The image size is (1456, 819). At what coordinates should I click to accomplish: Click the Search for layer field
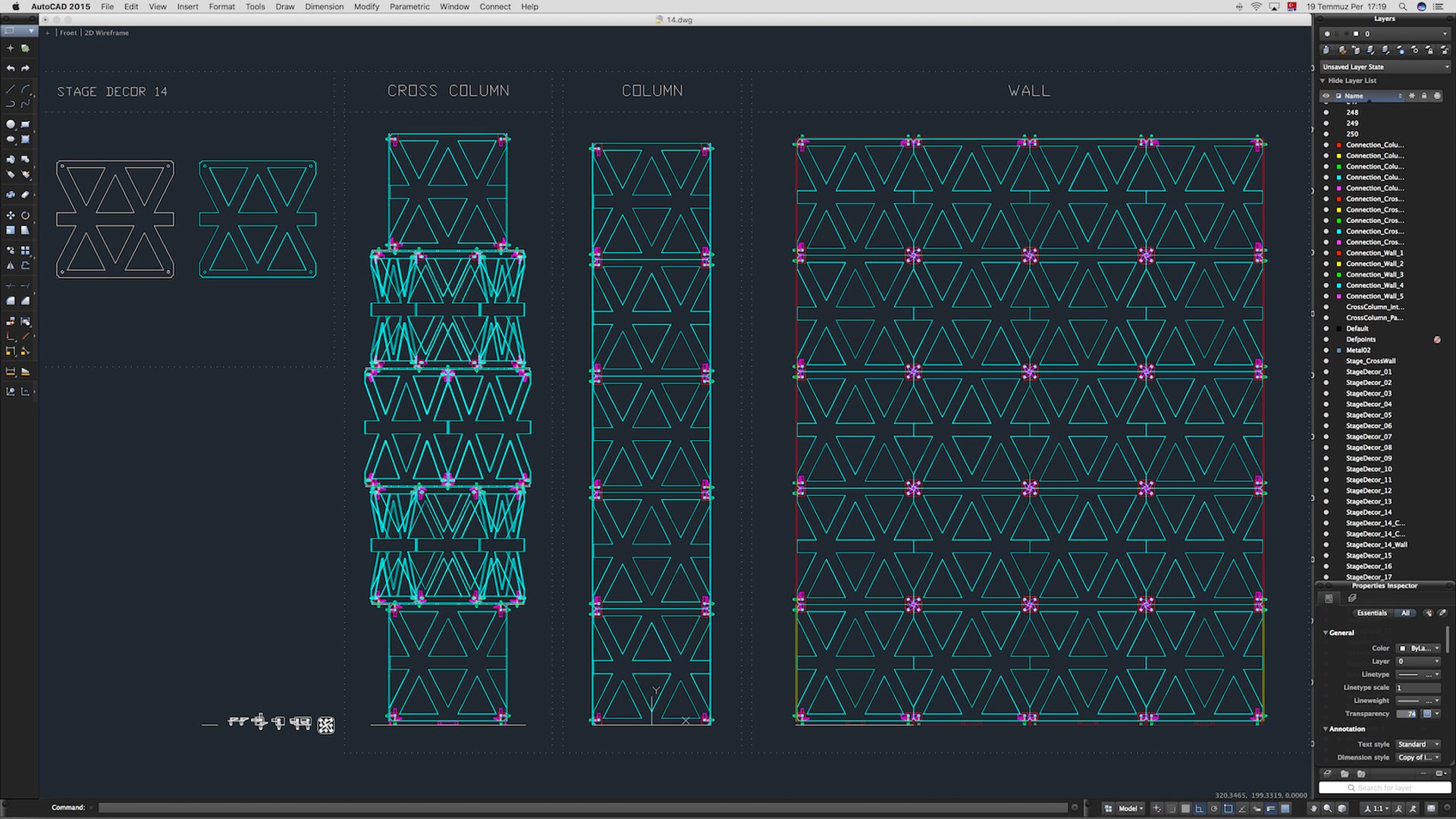(x=1385, y=788)
